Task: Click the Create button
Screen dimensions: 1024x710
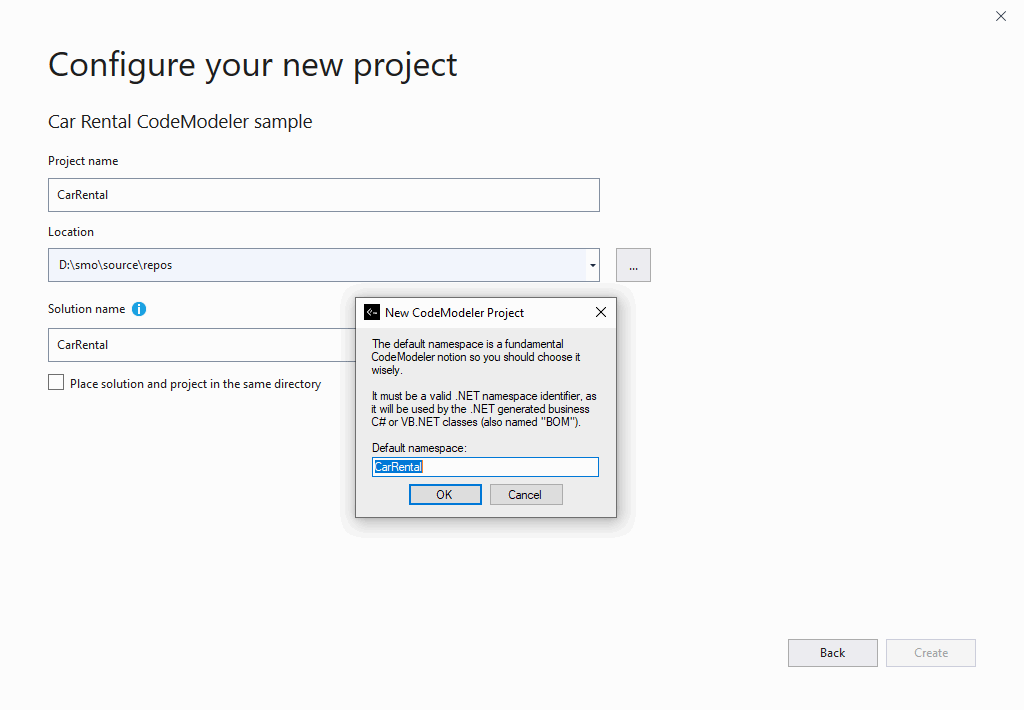Action: (x=930, y=652)
